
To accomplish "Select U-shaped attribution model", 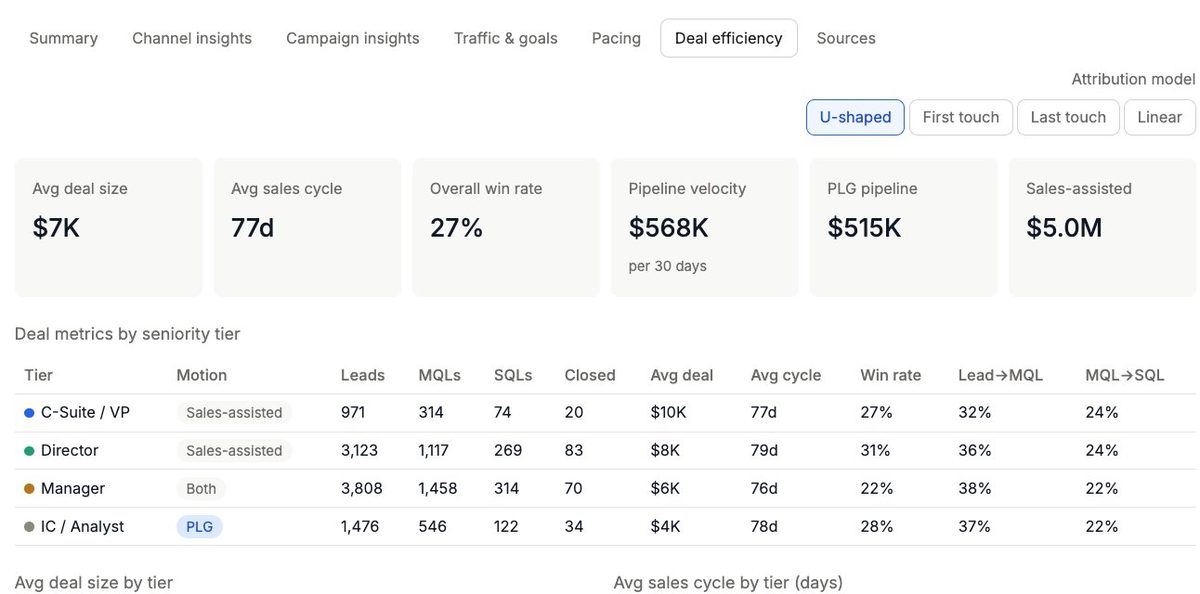I will [855, 117].
